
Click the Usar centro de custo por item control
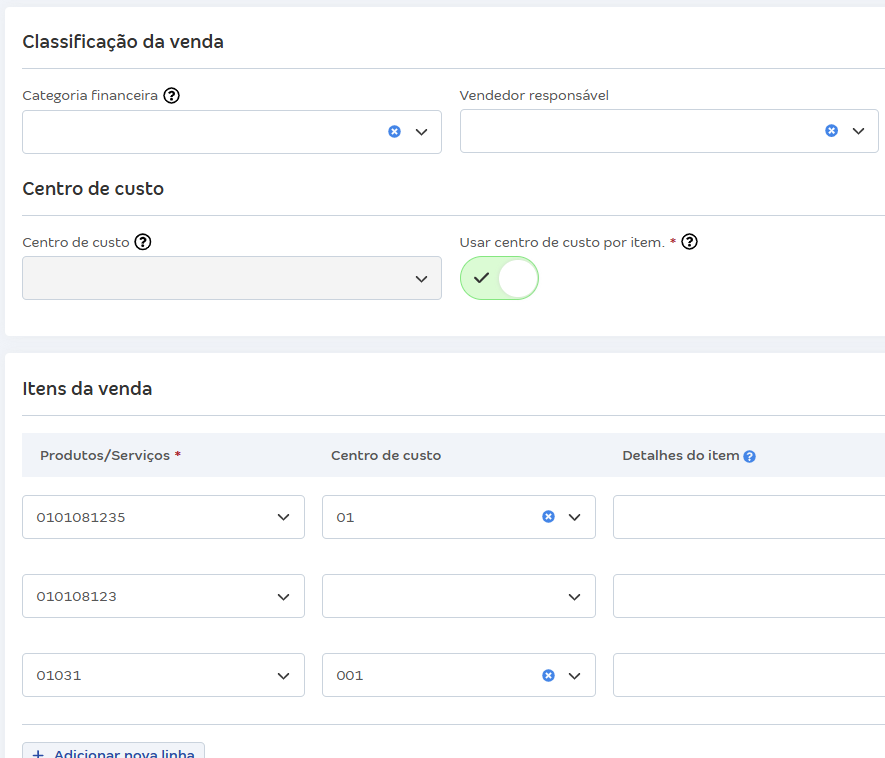498,278
